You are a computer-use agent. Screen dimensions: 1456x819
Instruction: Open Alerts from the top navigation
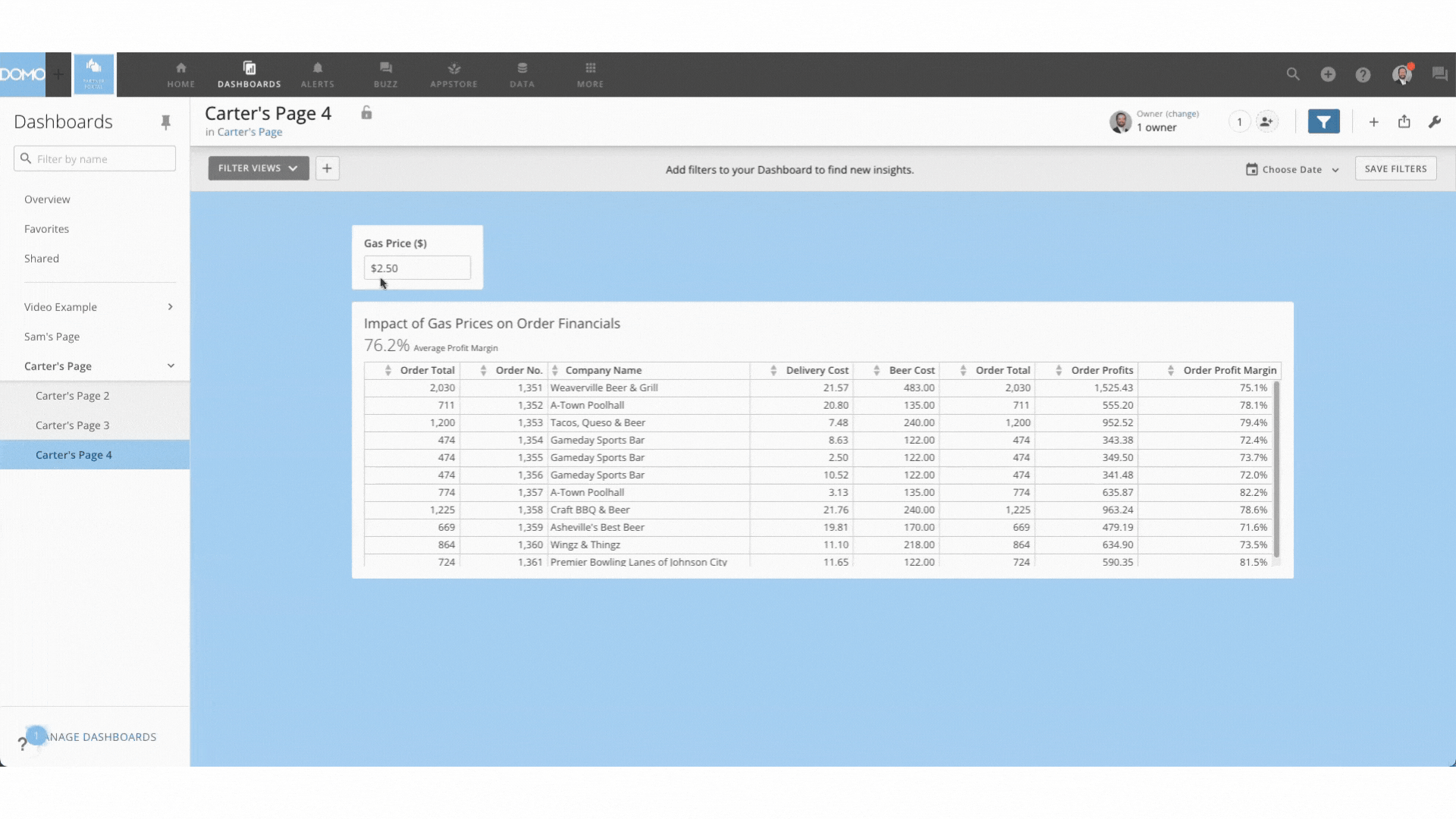pos(317,74)
